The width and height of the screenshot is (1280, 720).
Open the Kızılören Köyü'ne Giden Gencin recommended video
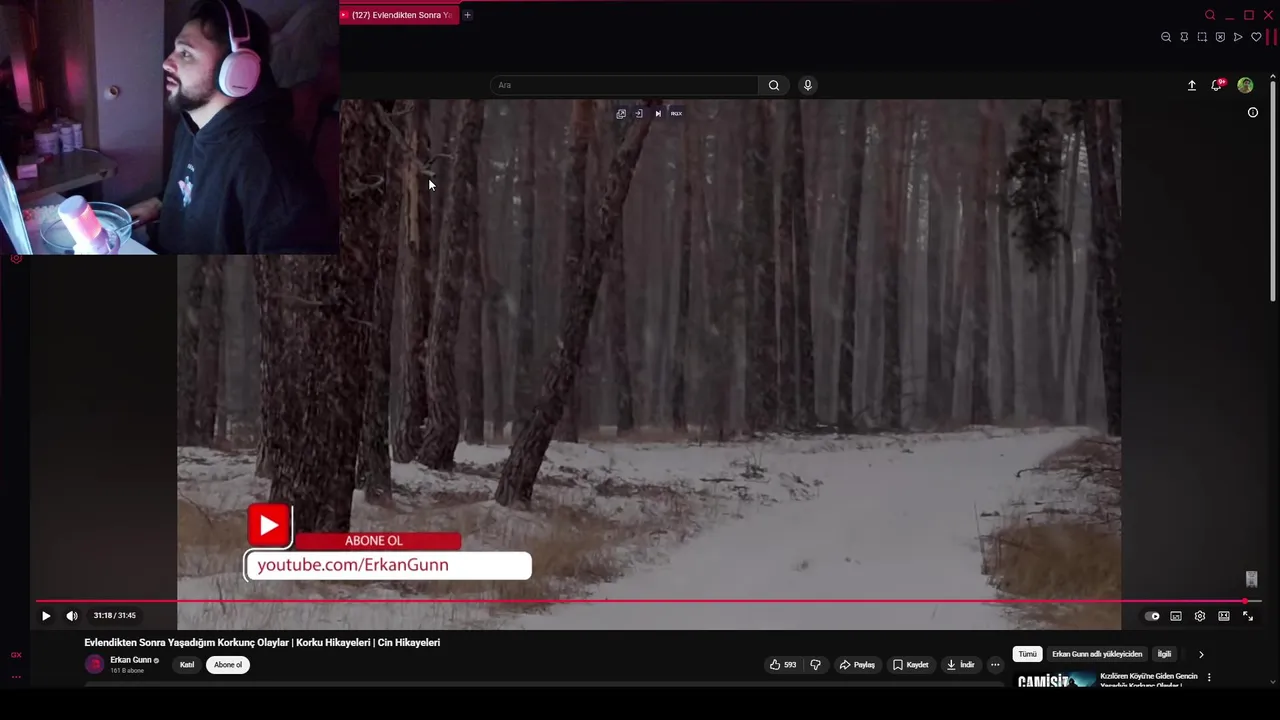pyautogui.click(x=1148, y=679)
